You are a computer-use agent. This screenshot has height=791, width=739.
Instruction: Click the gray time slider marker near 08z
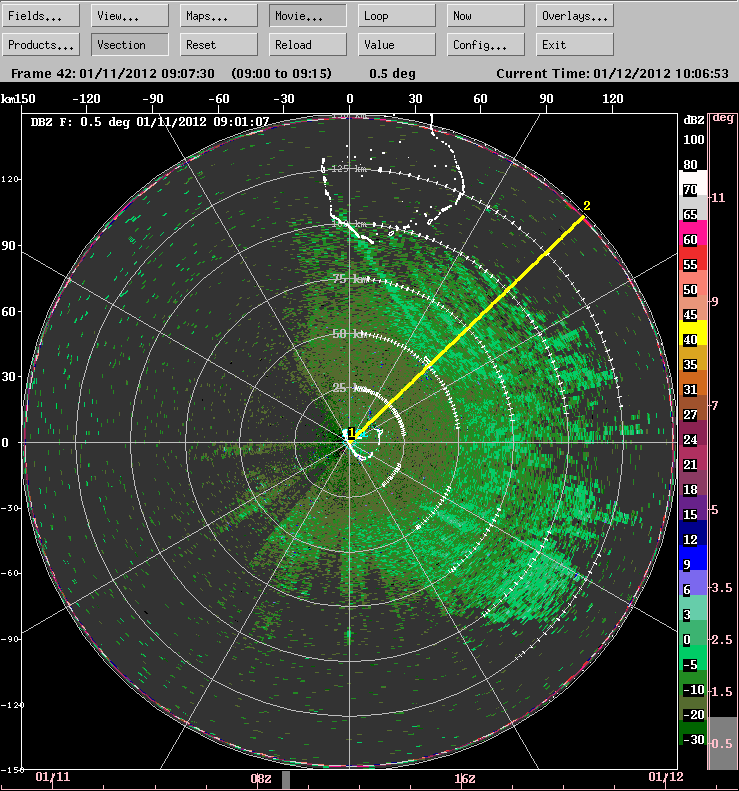click(286, 779)
